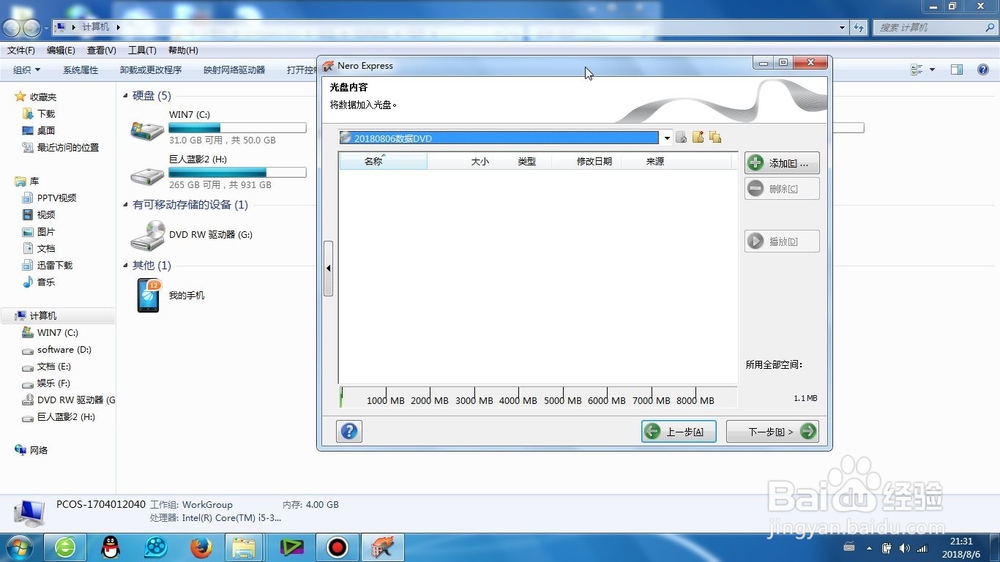Click 系统属性 in Explorer toolbar
The image size is (1000, 562).
(x=80, y=70)
